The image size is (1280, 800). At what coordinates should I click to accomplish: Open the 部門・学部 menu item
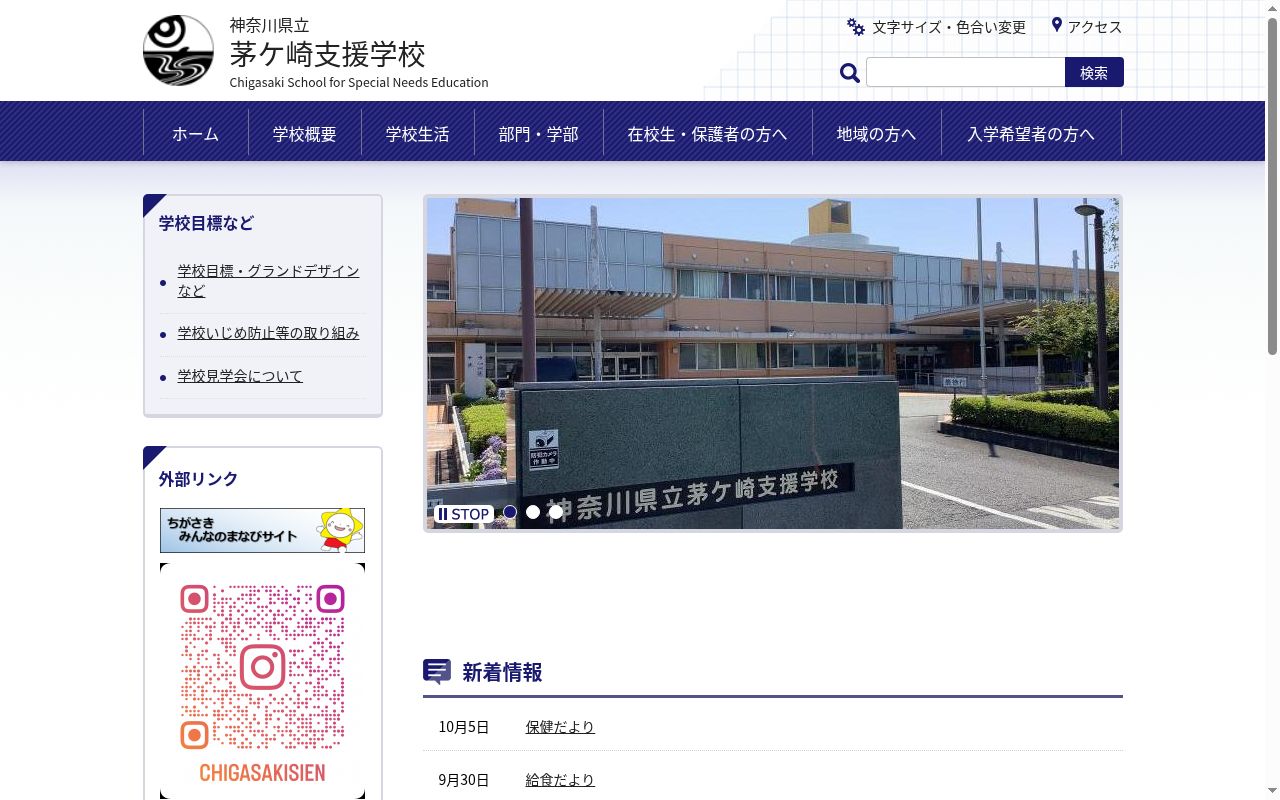click(539, 133)
